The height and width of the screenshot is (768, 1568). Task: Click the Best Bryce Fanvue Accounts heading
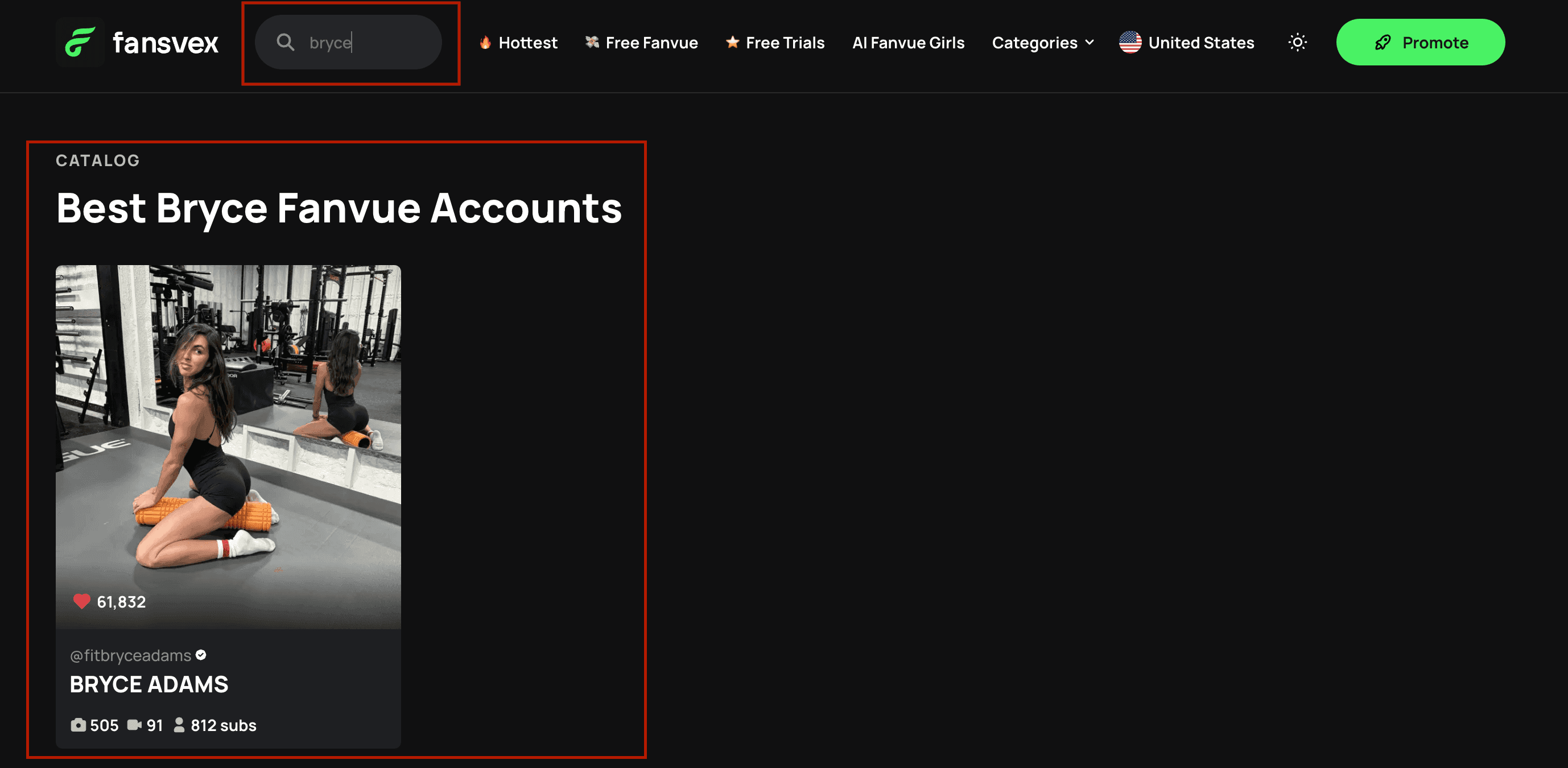(x=339, y=209)
